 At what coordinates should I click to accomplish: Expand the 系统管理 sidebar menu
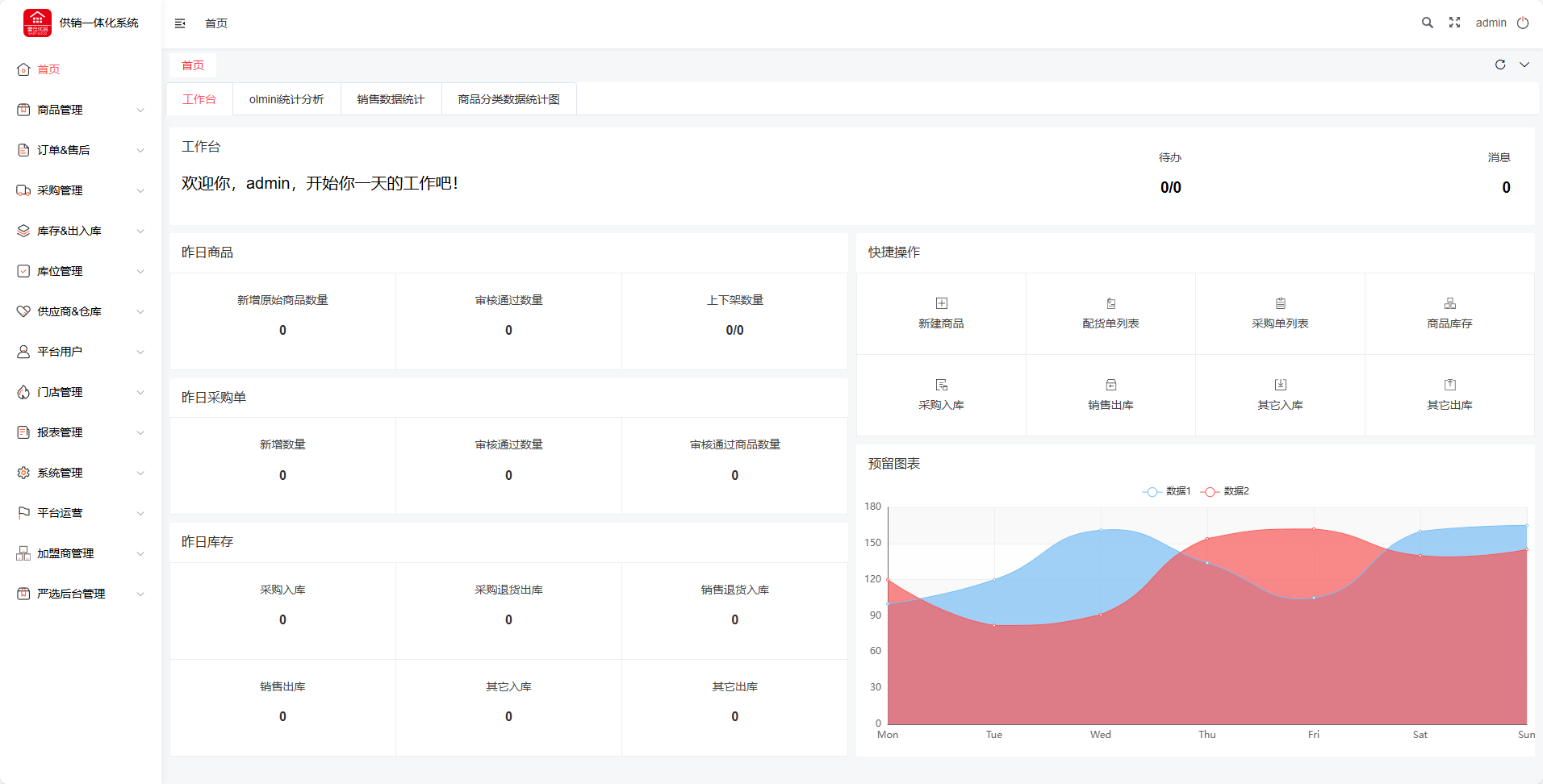pos(81,473)
